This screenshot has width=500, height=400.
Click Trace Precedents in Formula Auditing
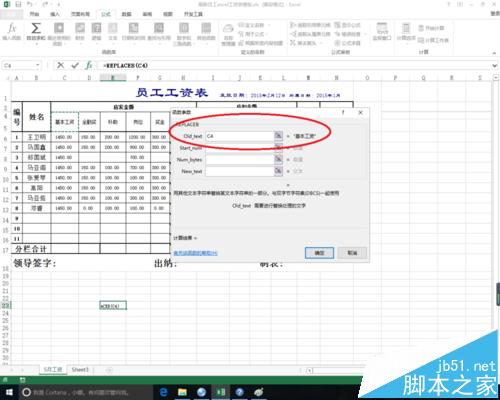click(x=310, y=25)
